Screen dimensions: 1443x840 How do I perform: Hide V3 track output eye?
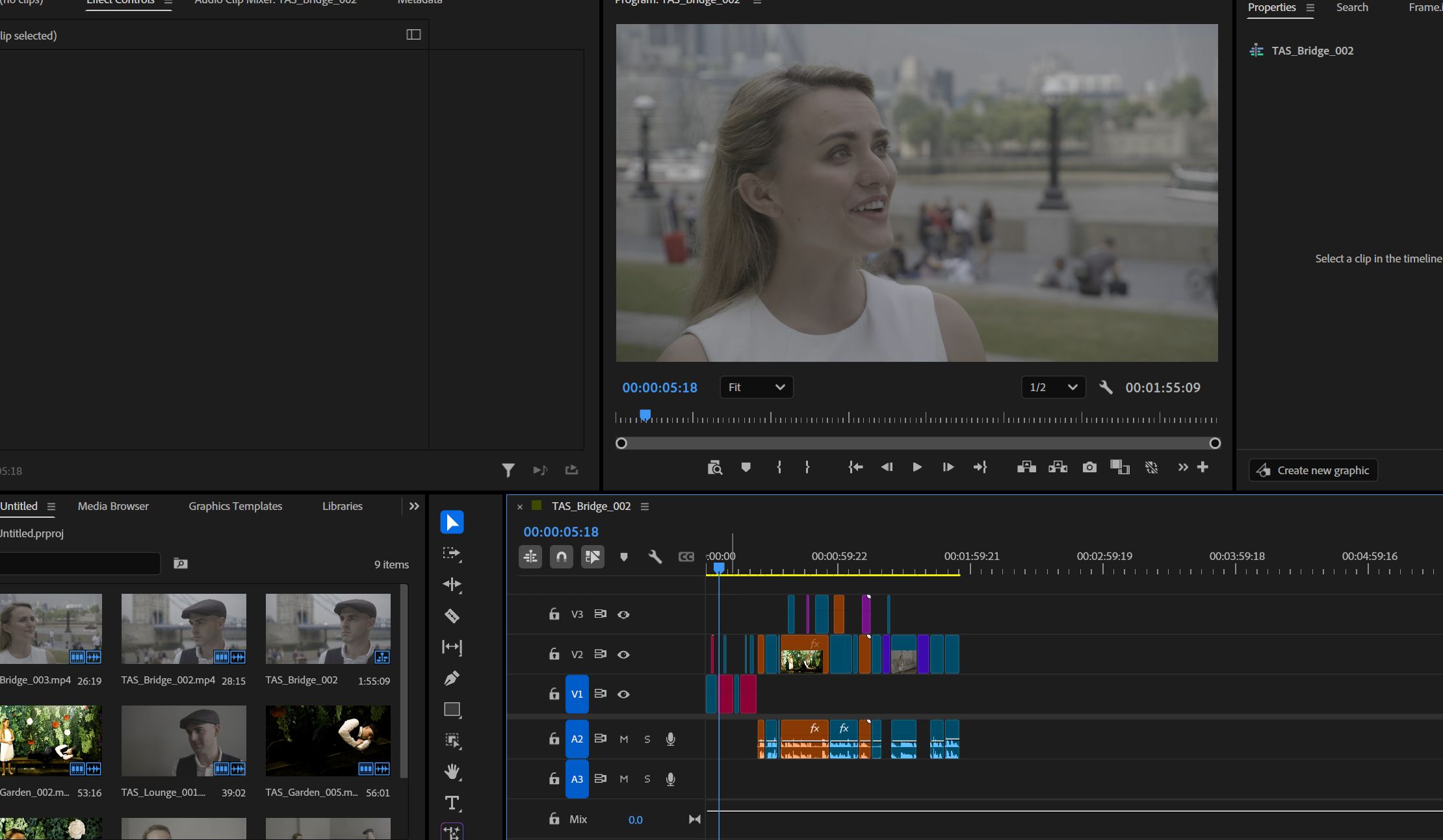pos(623,615)
